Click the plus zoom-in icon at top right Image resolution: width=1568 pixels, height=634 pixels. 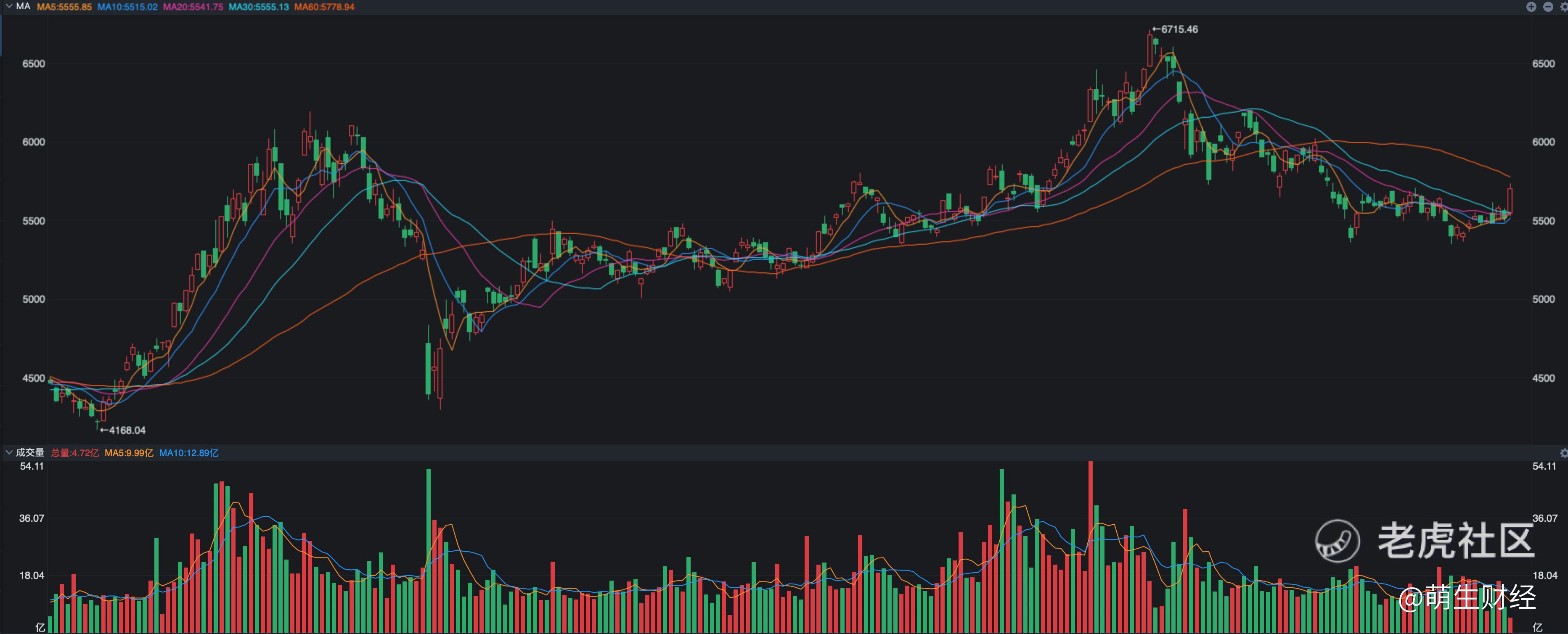pyautogui.click(x=1531, y=7)
